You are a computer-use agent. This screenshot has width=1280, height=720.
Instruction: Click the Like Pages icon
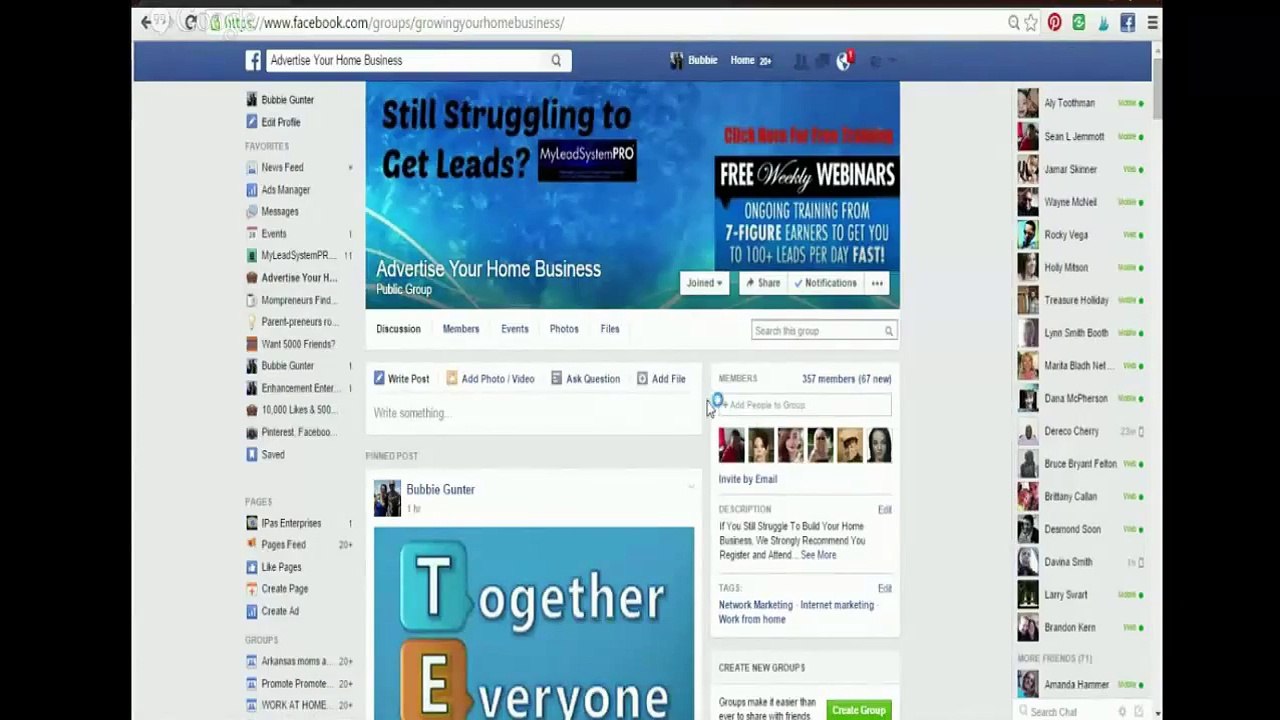click(252, 567)
